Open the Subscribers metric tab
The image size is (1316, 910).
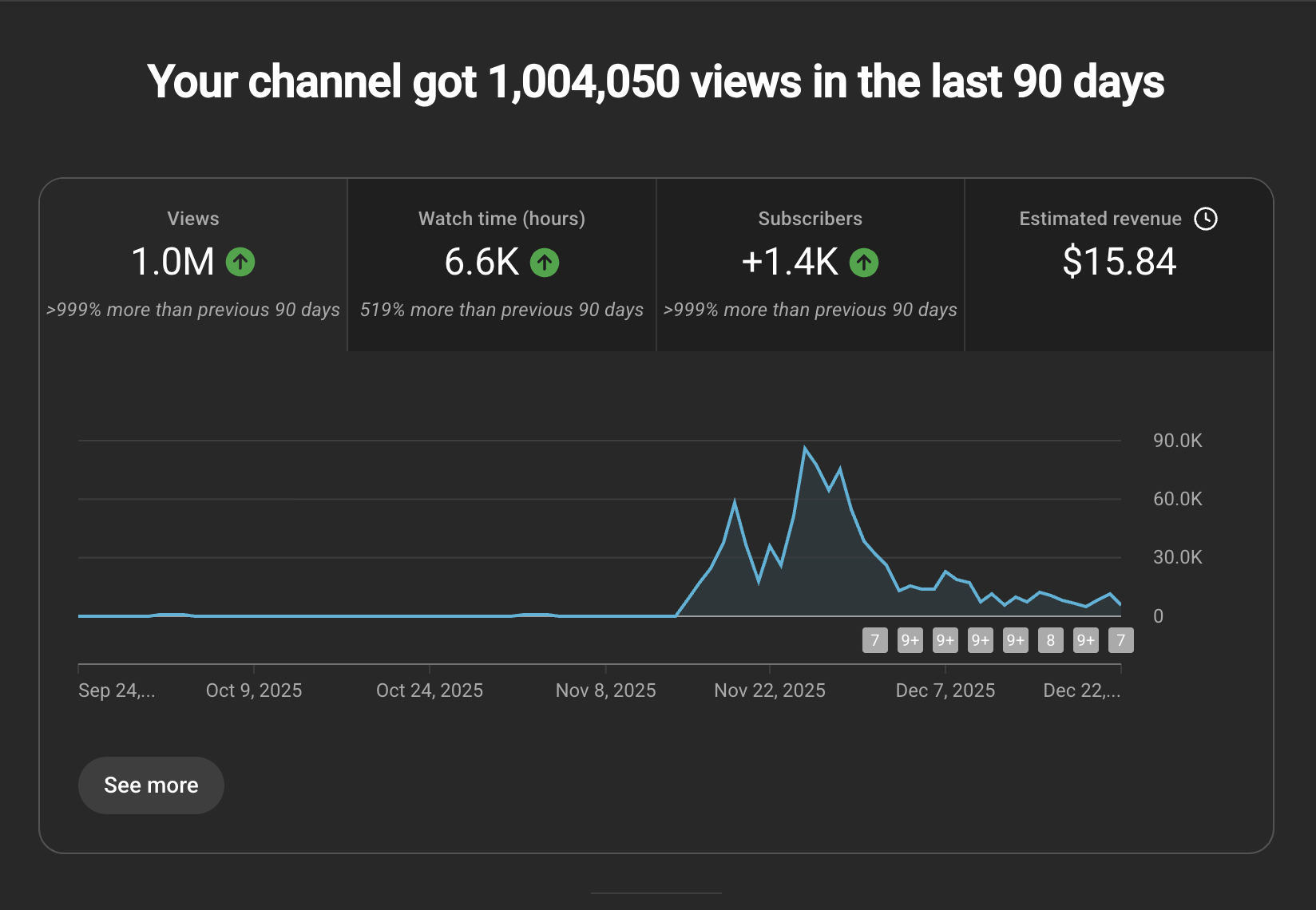pos(810,263)
